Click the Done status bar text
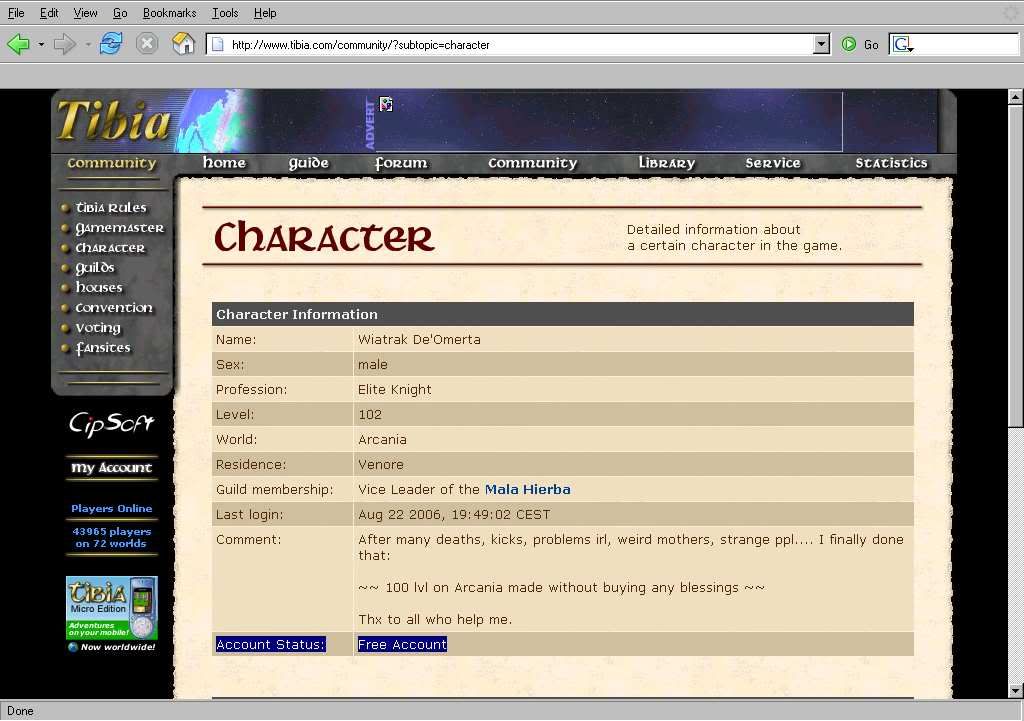 pos(20,711)
